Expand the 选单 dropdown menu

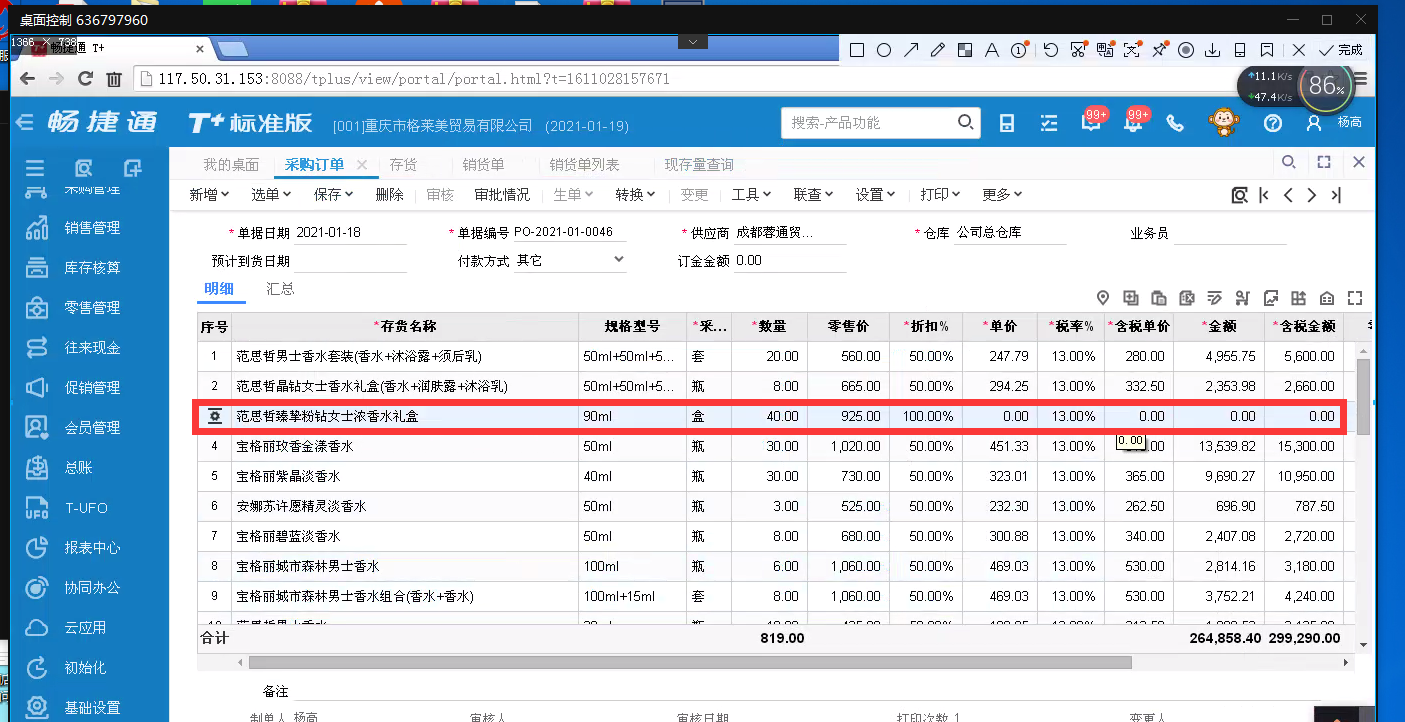point(271,195)
